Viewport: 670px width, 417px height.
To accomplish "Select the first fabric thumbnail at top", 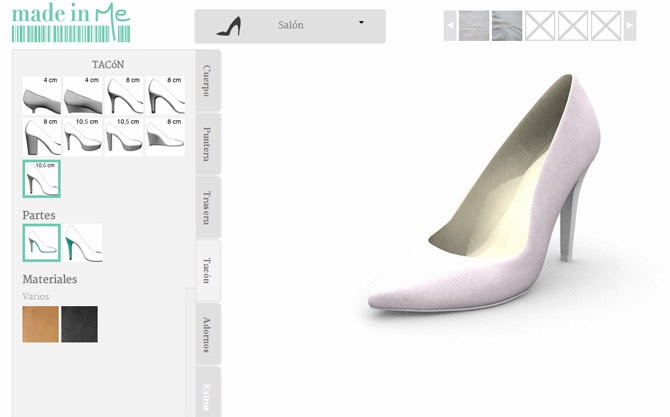I will pyautogui.click(x=474, y=25).
